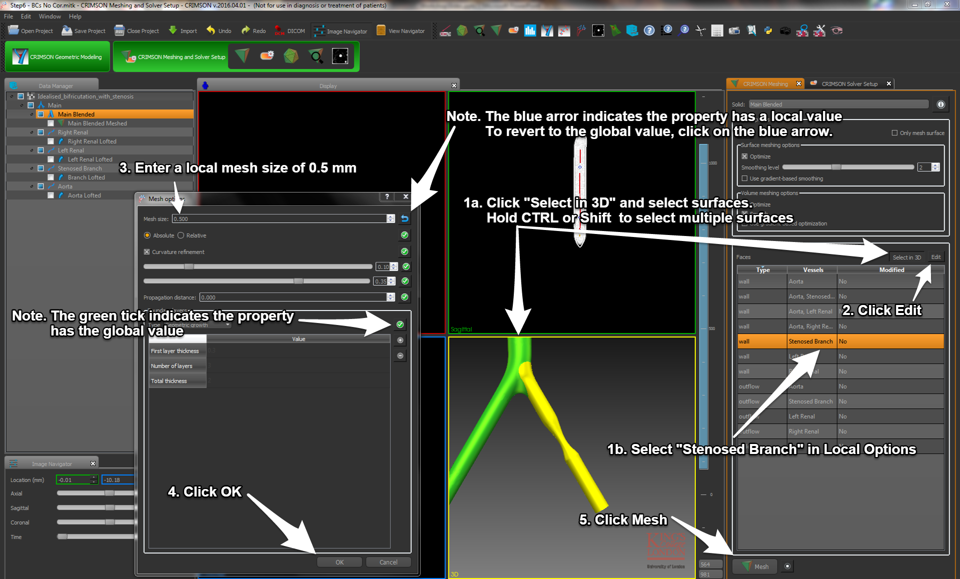Enable the Only mesh surface checkbox
Viewport: 960px width, 579px height.
[894, 133]
